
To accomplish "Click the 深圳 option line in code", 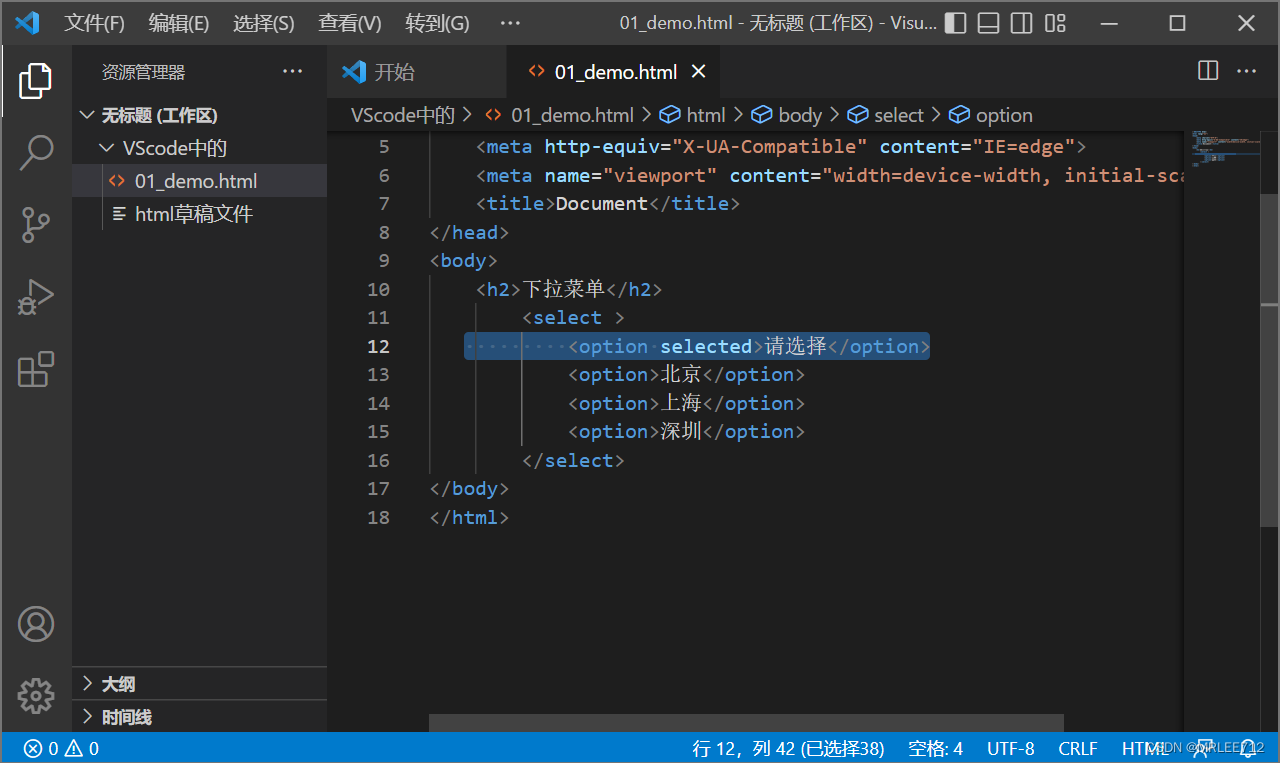I will 686,431.
